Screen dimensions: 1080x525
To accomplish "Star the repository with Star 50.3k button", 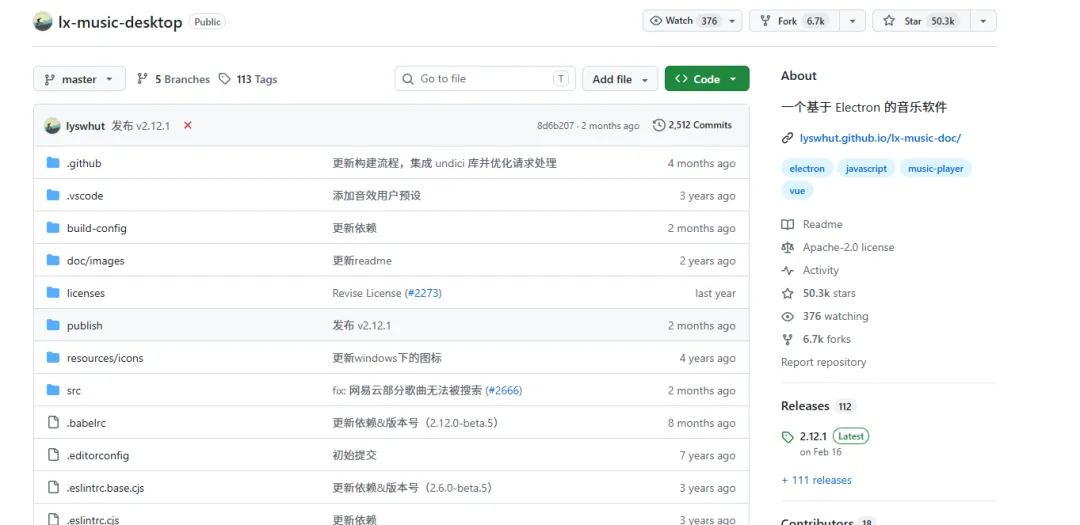I will (x=922, y=21).
